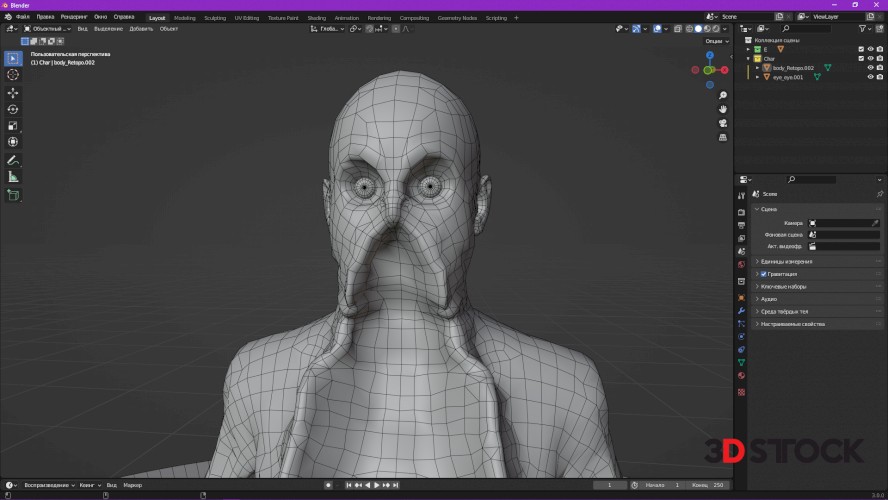This screenshot has width=888, height=500.
Task: Click the viewport zoom magnifier icon
Action: [x=723, y=96]
